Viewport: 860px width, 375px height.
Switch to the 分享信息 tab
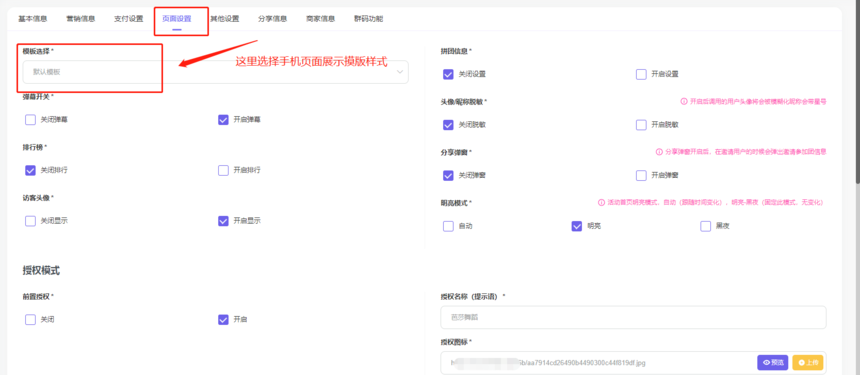tap(273, 19)
